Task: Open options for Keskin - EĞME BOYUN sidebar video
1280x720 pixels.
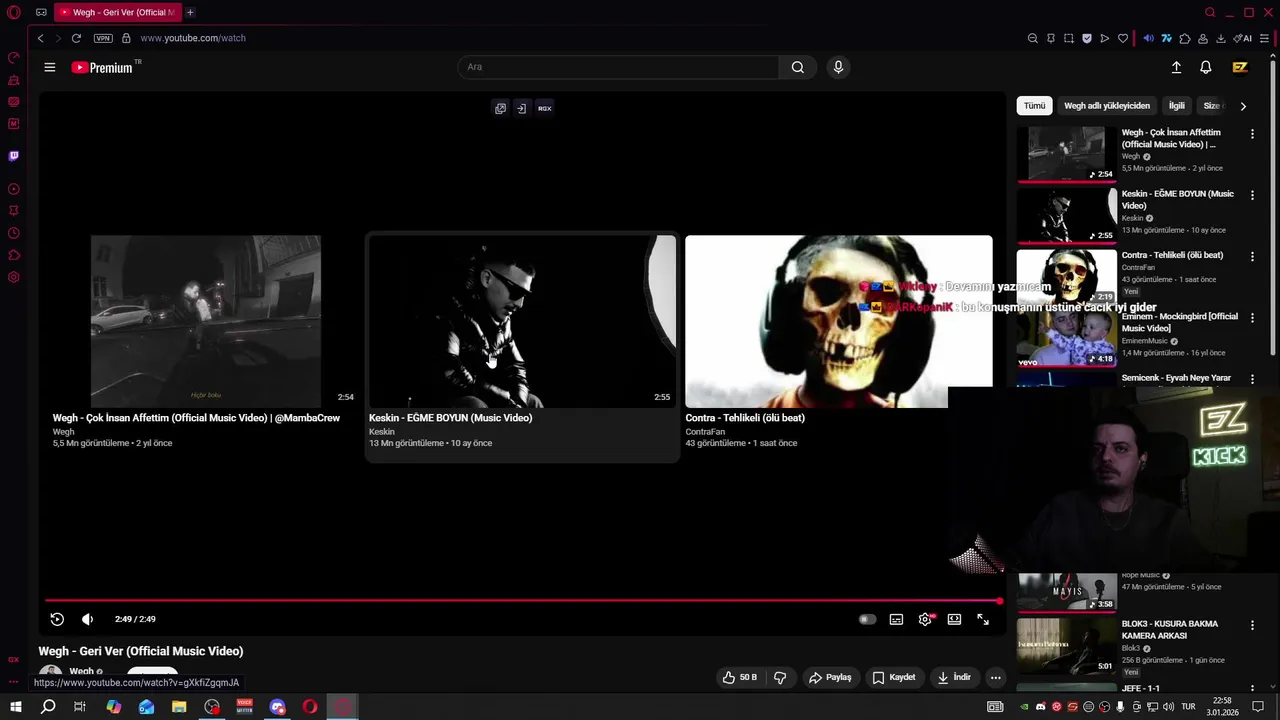Action: [1252, 194]
